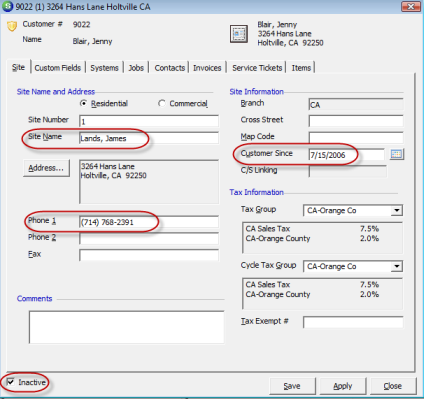
Task: Click the Phone 2 input field
Action: click(x=149, y=238)
